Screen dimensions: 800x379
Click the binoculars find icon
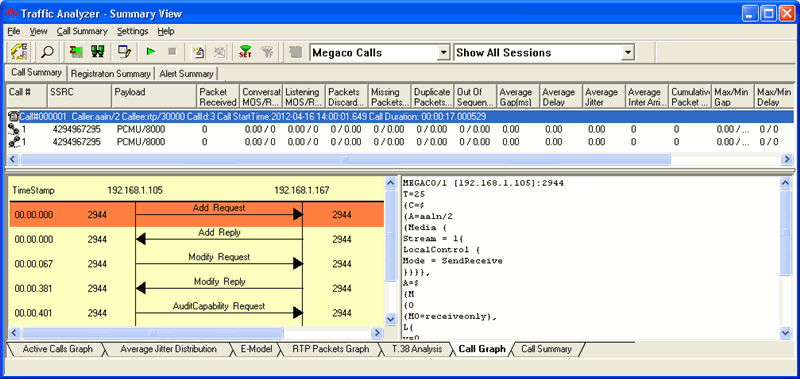(97, 52)
